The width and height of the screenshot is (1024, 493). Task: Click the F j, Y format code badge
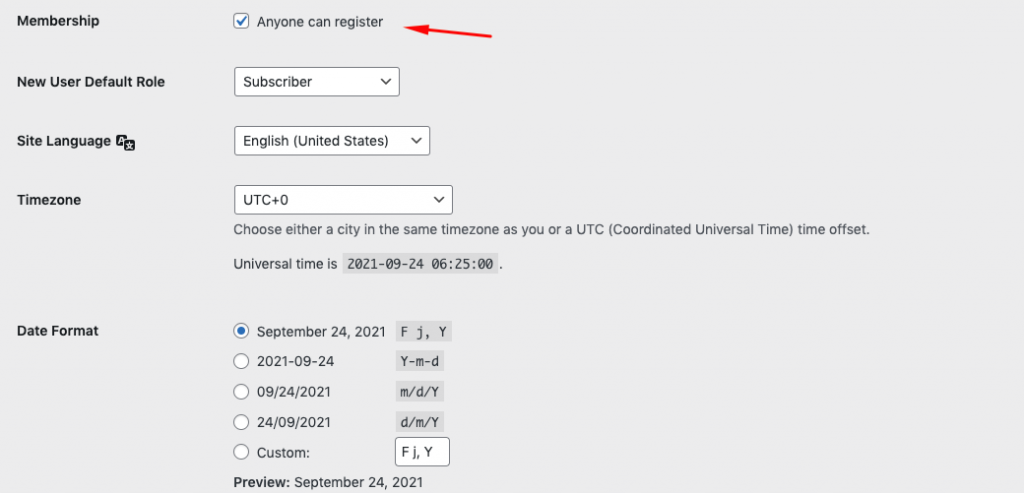pyautogui.click(x=424, y=331)
